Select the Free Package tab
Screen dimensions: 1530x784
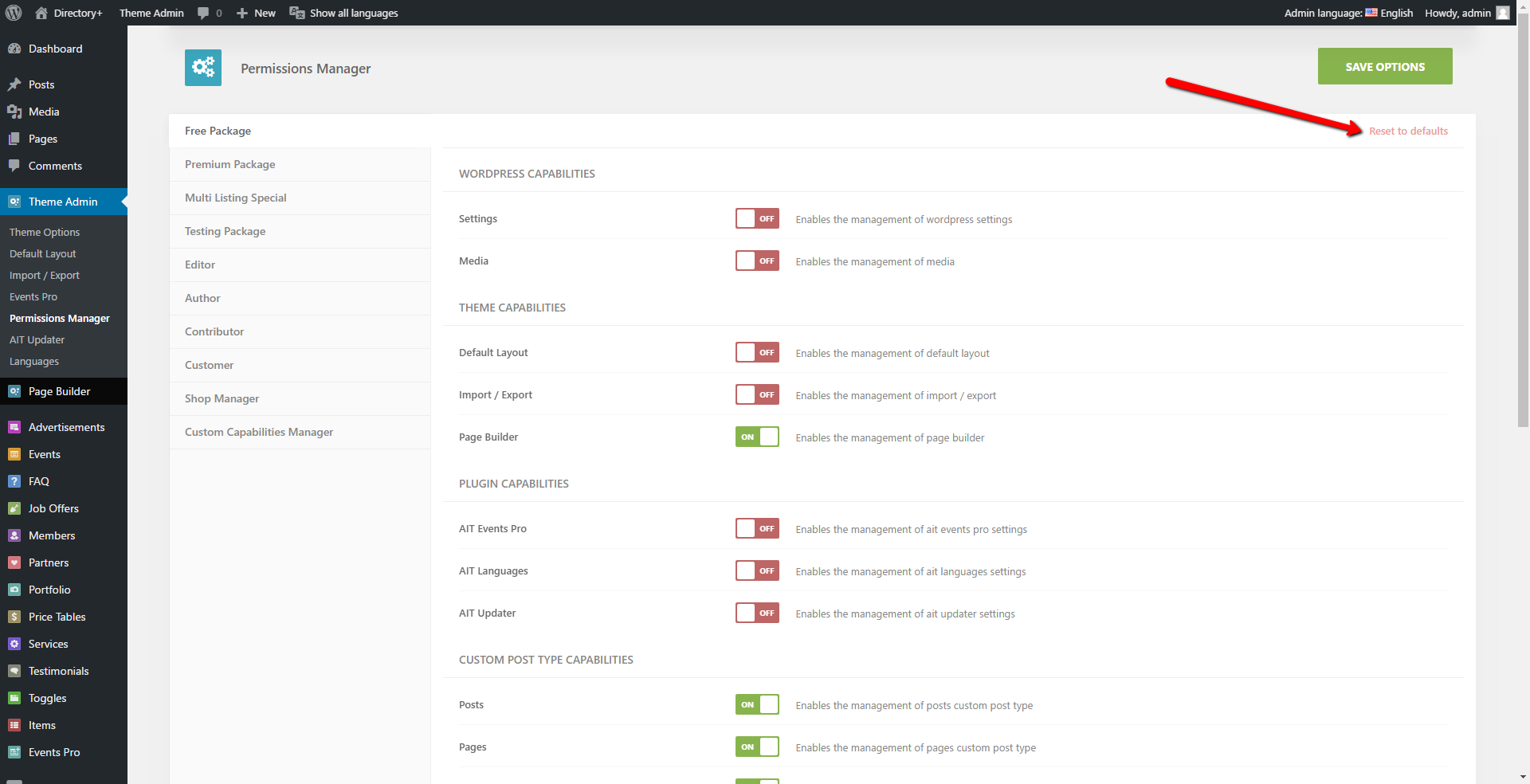pos(300,131)
